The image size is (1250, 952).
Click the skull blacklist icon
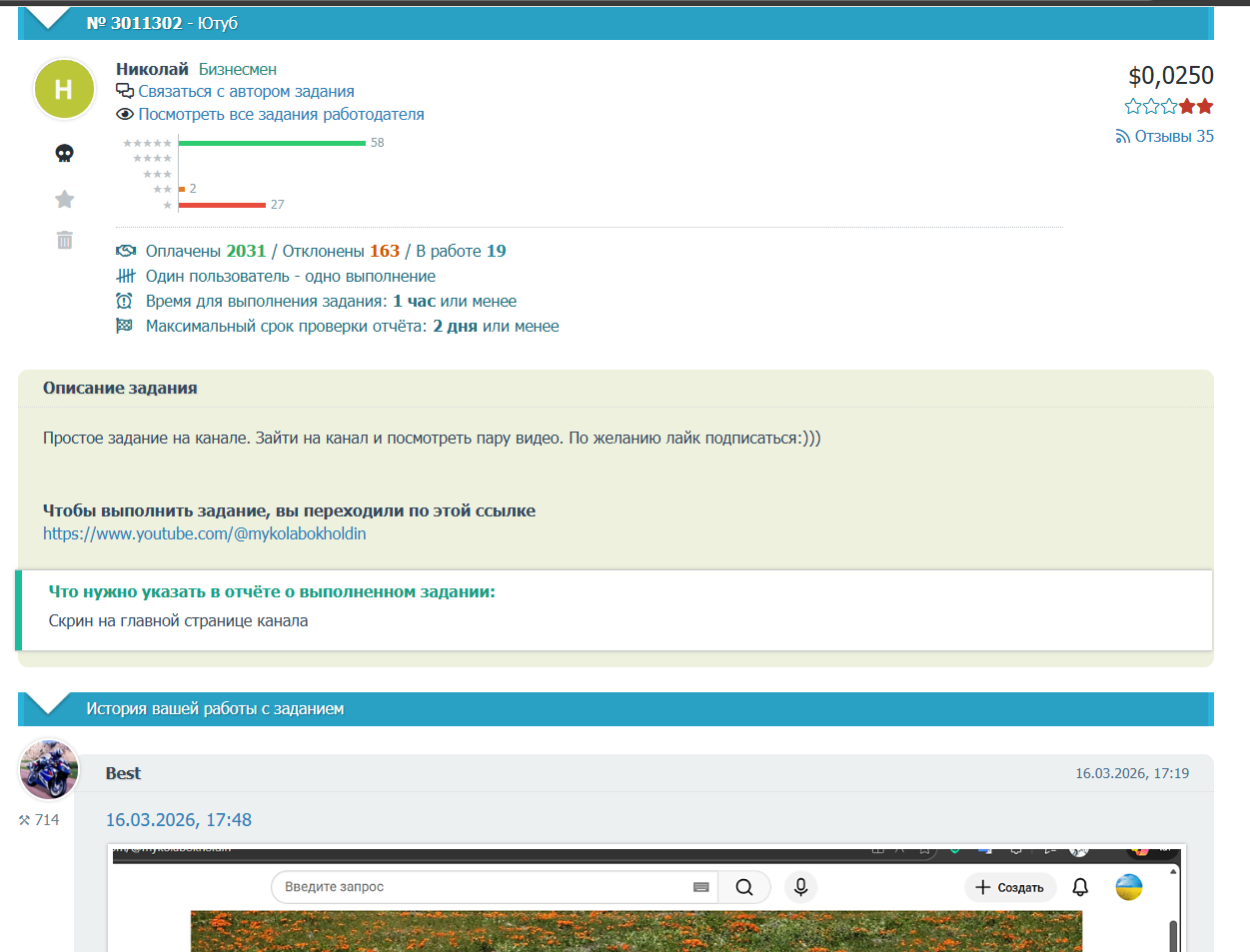pos(65,153)
